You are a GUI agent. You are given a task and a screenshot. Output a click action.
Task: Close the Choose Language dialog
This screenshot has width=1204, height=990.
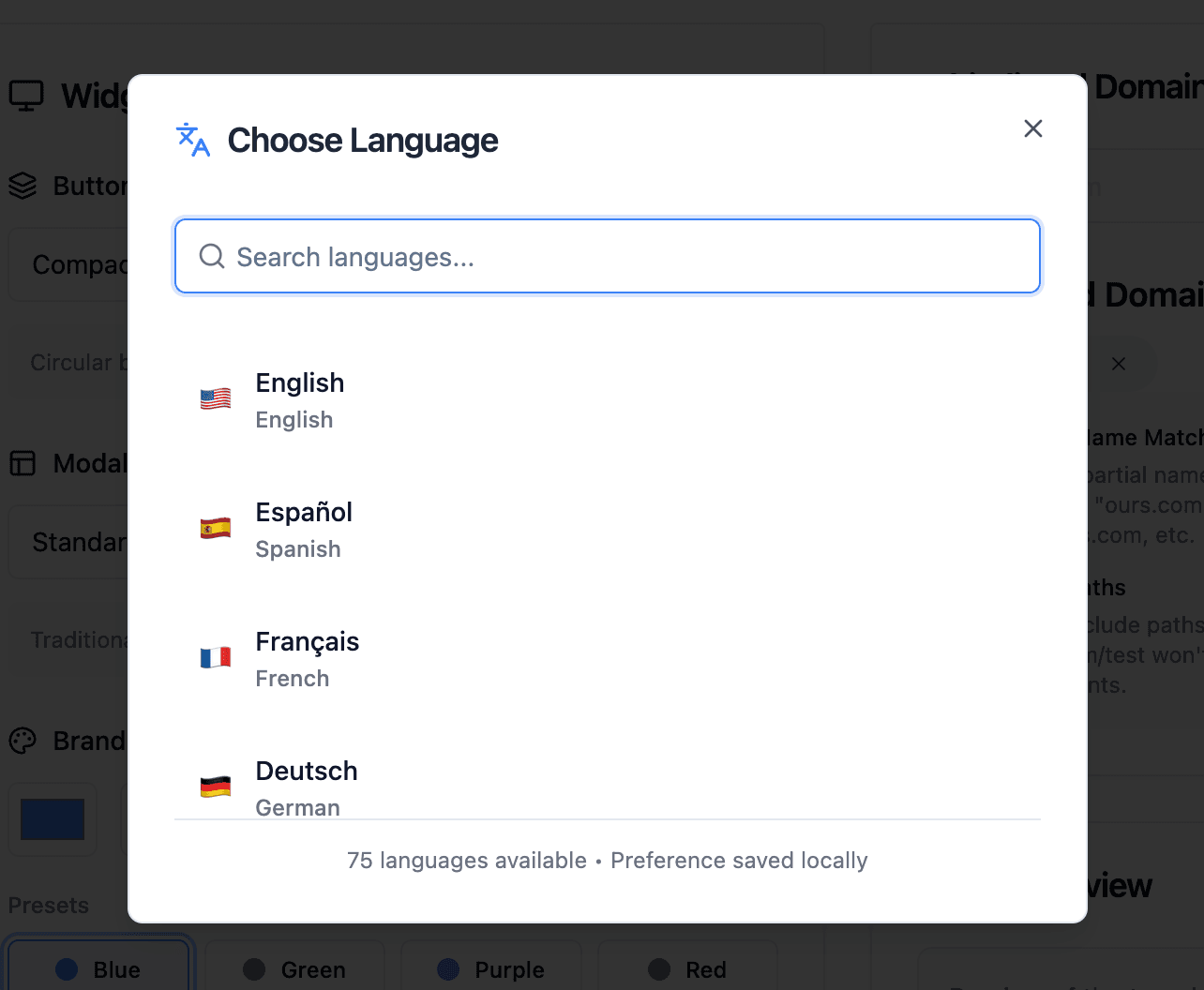point(1033,128)
